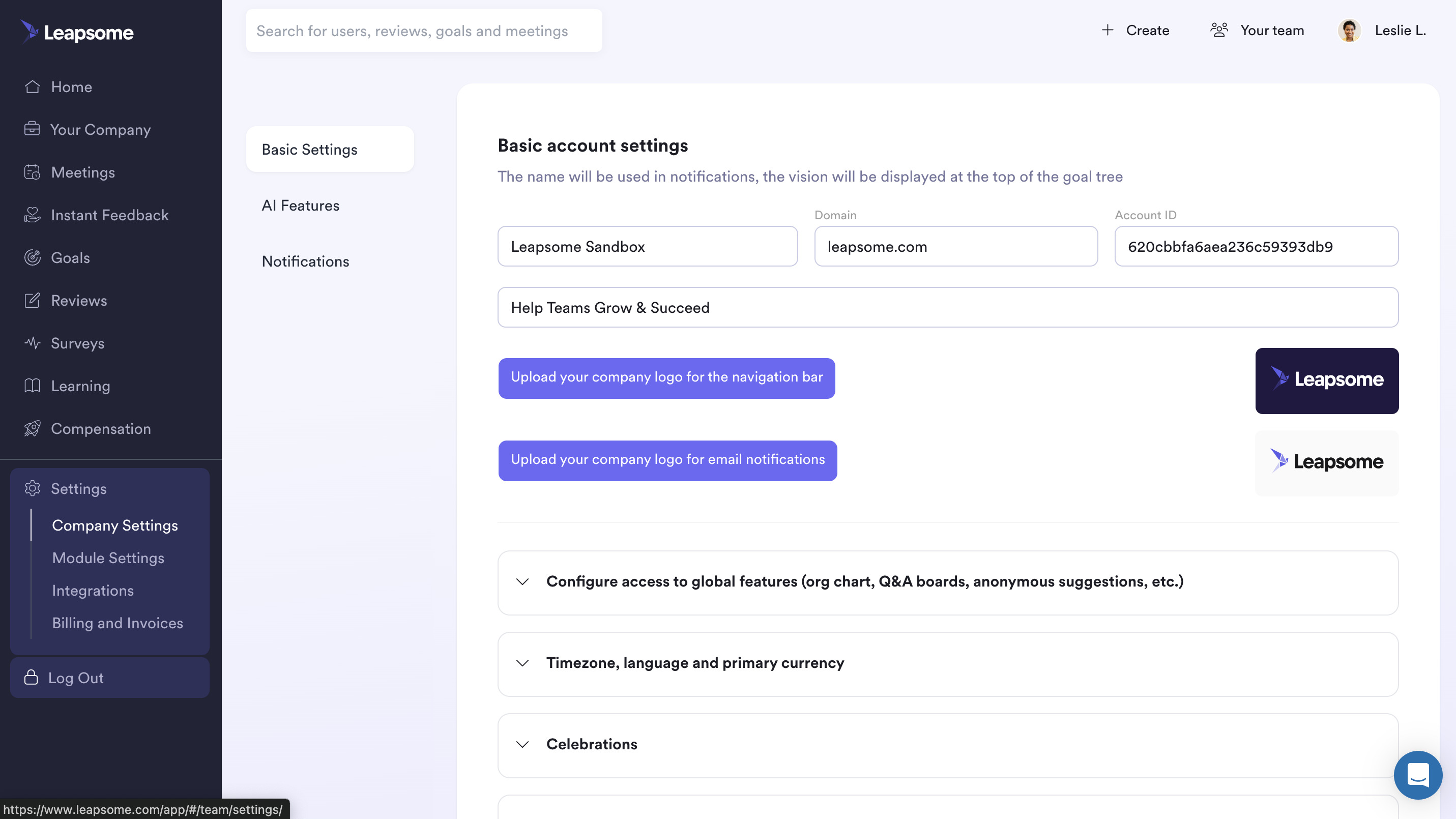Image resolution: width=1456 pixels, height=819 pixels.
Task: Open Billing and Invoices
Action: coord(118,623)
